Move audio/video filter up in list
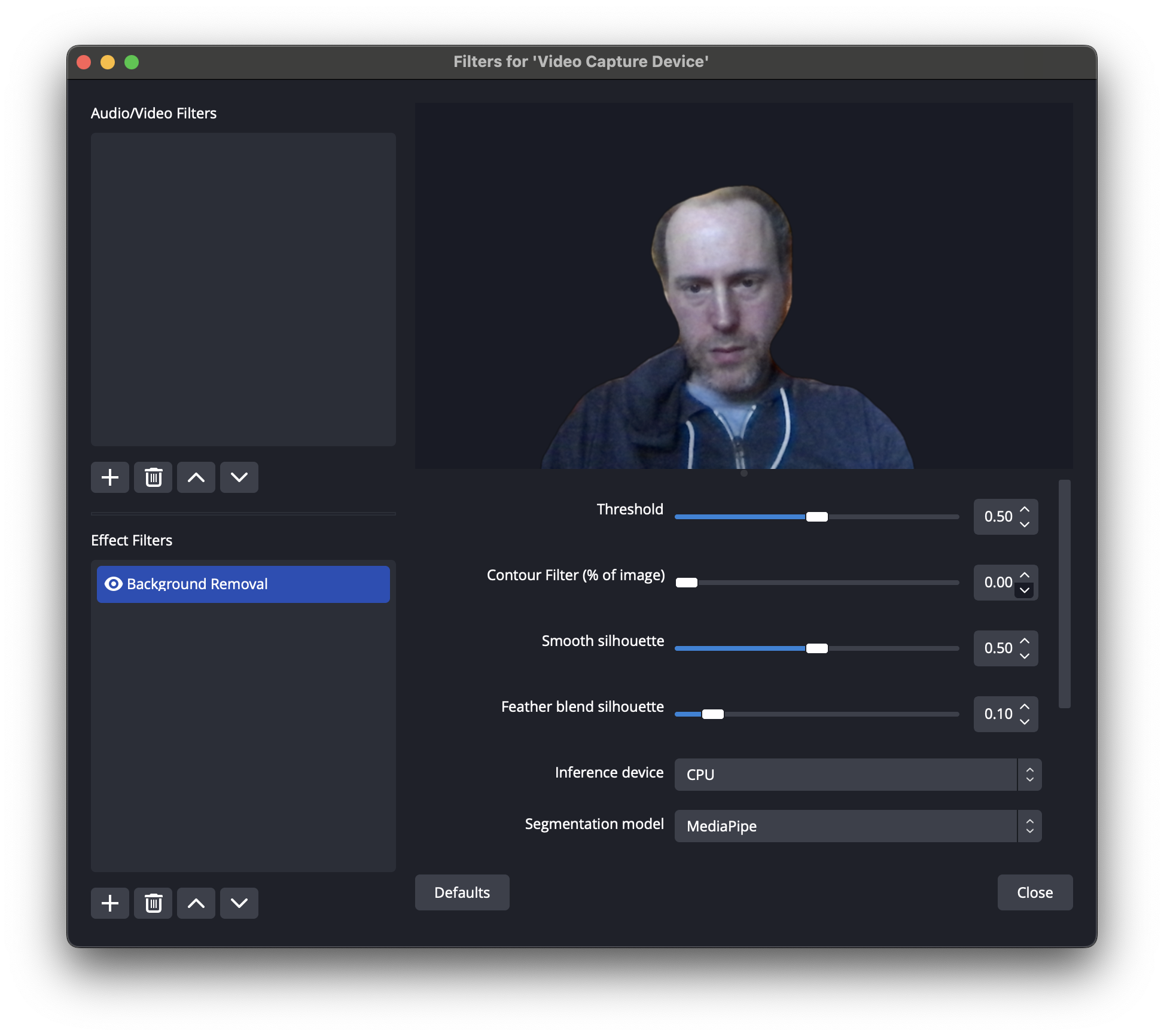1164x1036 pixels. 196,477
